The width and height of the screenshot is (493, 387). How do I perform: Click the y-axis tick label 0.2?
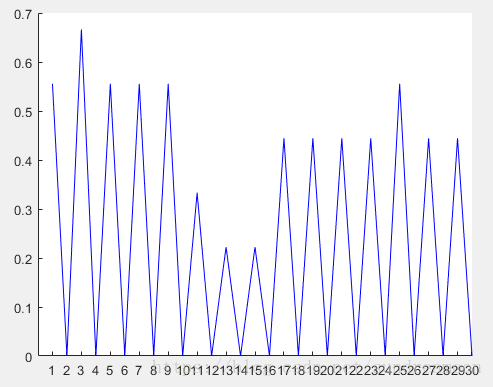click(23, 259)
